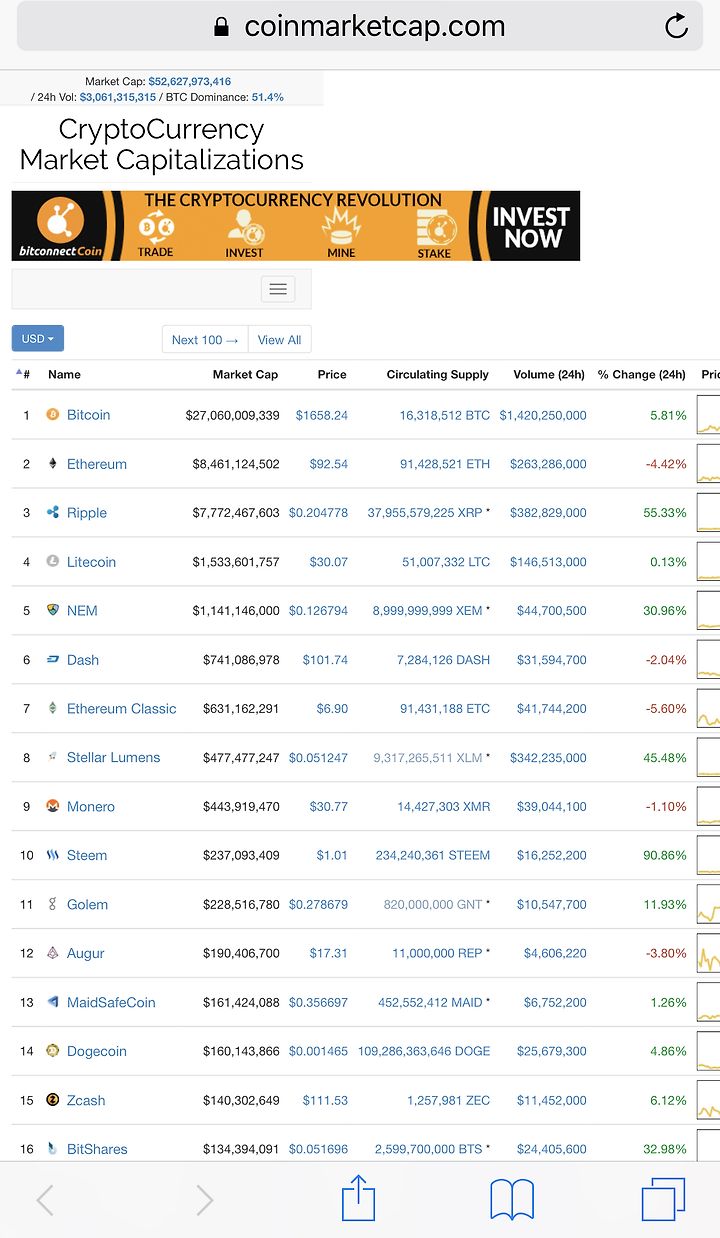Click Steem price $1.01
720x1238 pixels.
(332, 855)
